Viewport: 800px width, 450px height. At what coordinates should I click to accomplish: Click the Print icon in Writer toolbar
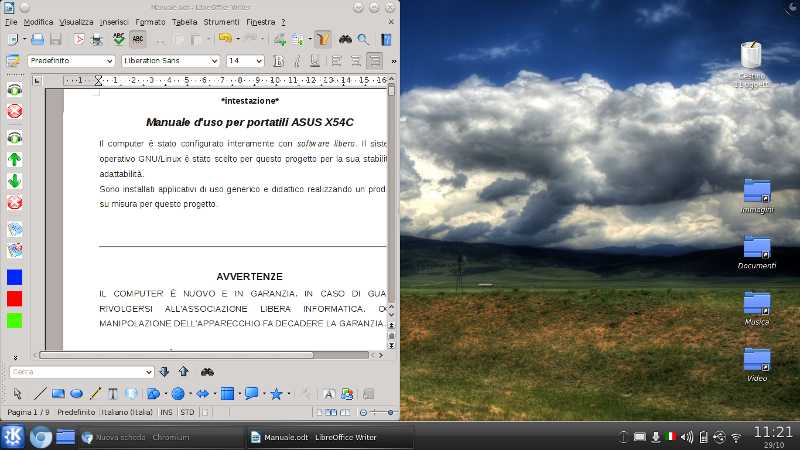click(96, 39)
